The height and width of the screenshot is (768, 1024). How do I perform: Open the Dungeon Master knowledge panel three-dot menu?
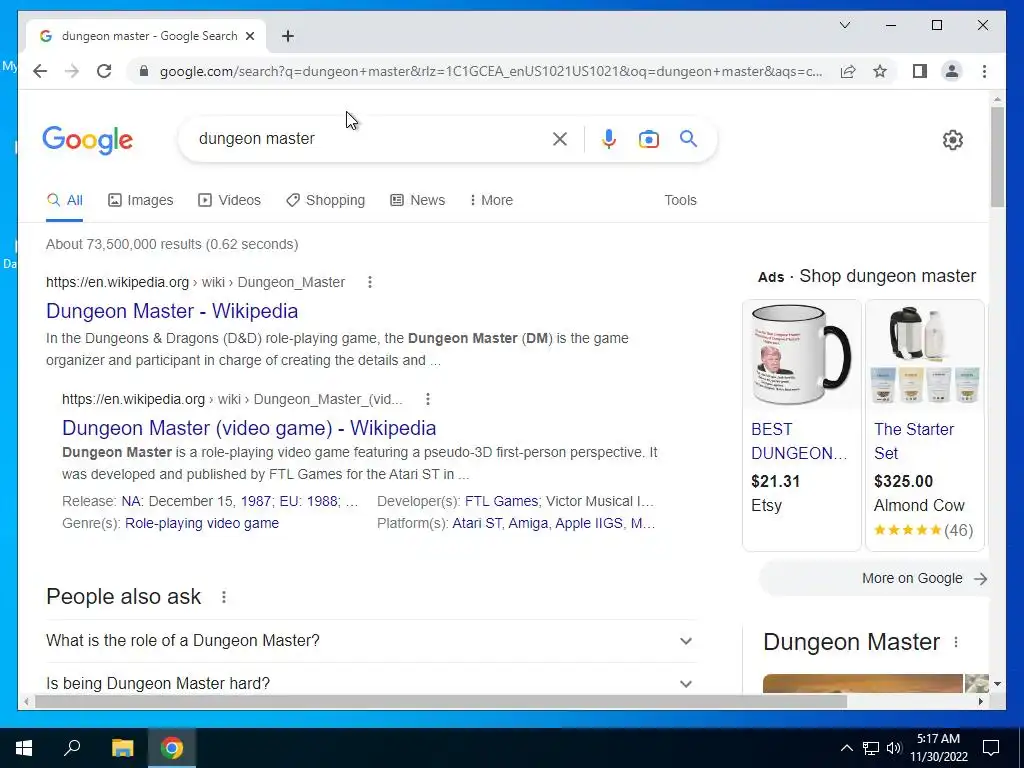(956, 642)
